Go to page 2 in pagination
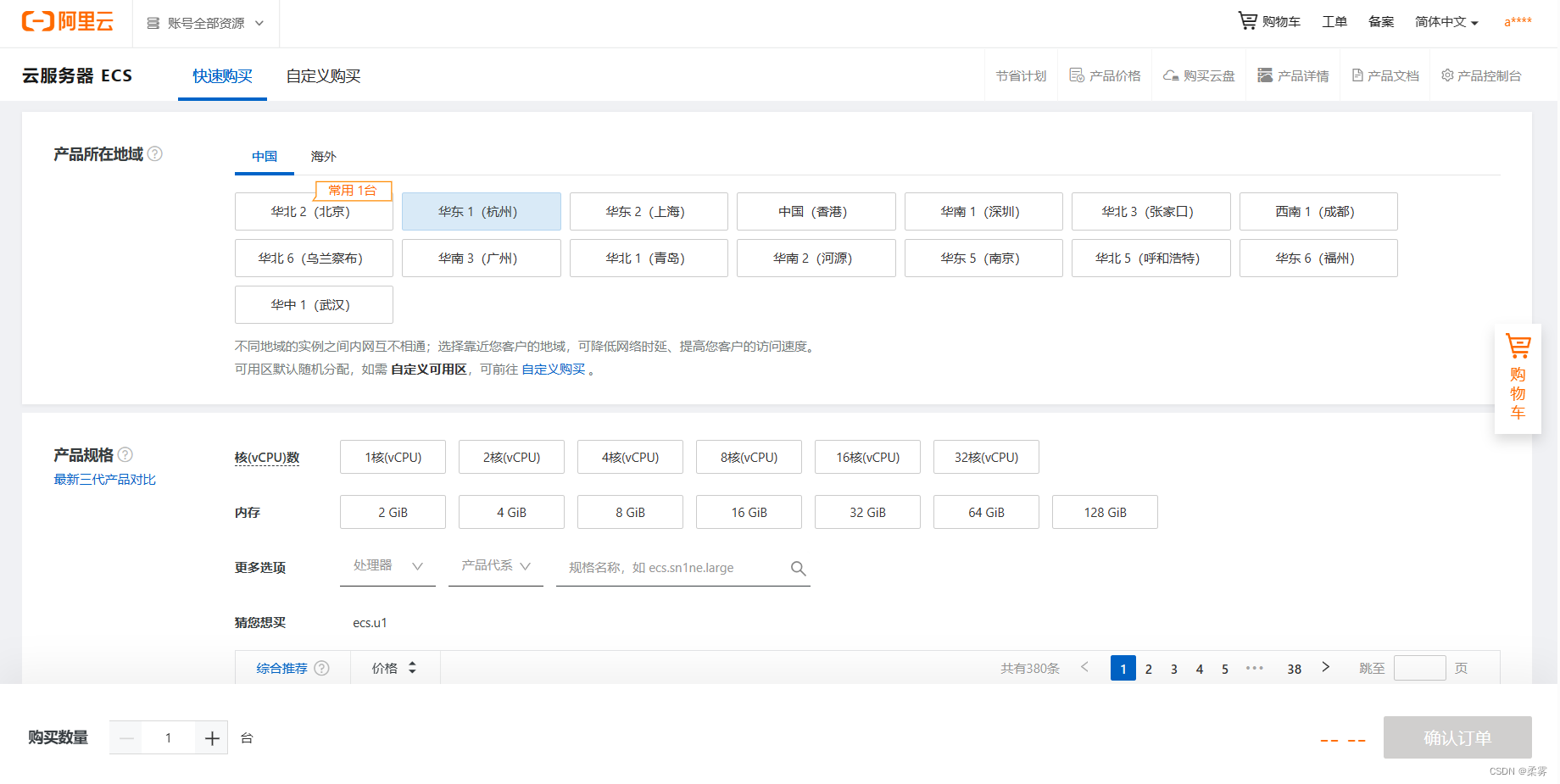 (1149, 669)
